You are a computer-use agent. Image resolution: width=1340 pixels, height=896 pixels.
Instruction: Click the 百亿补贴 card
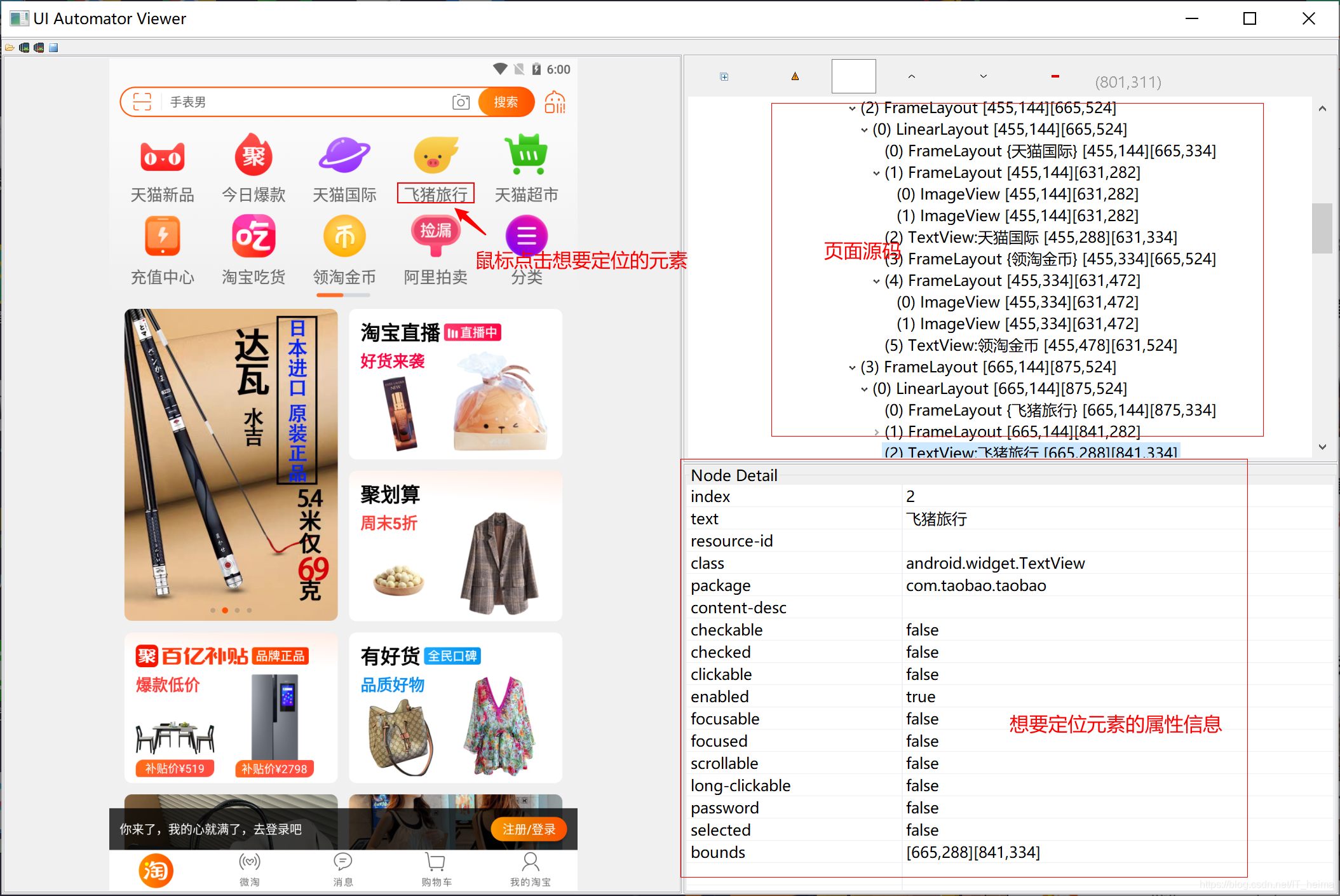coord(231,707)
